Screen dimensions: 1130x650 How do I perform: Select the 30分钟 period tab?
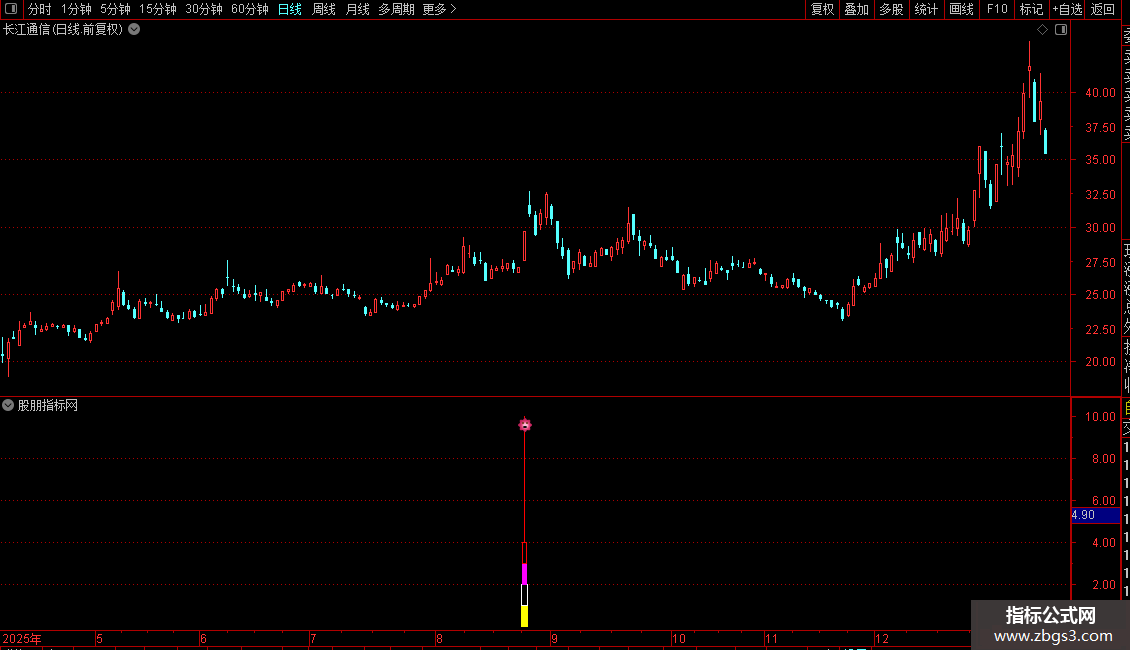click(x=204, y=9)
